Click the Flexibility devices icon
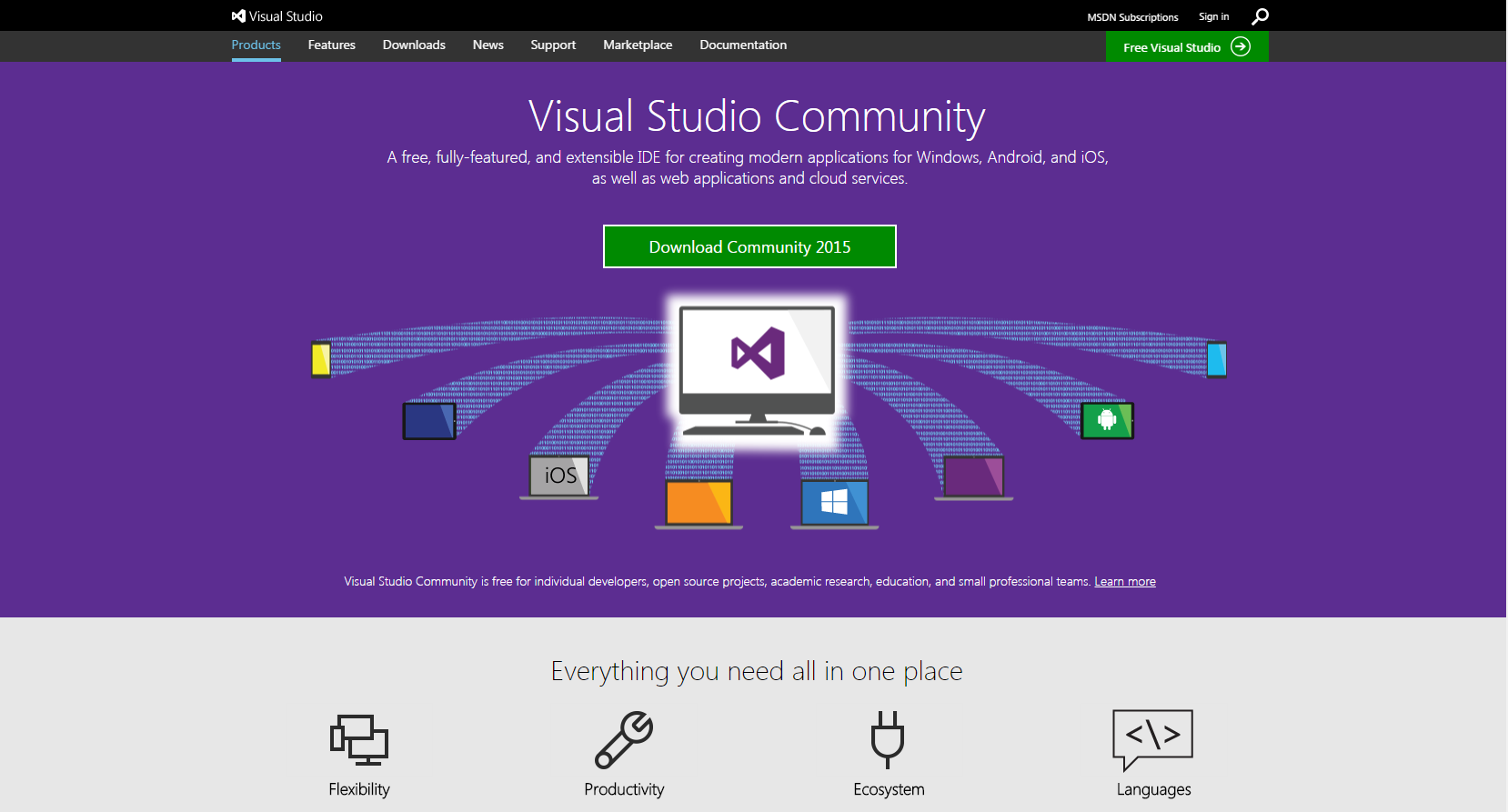The height and width of the screenshot is (812, 1508). pos(359,740)
